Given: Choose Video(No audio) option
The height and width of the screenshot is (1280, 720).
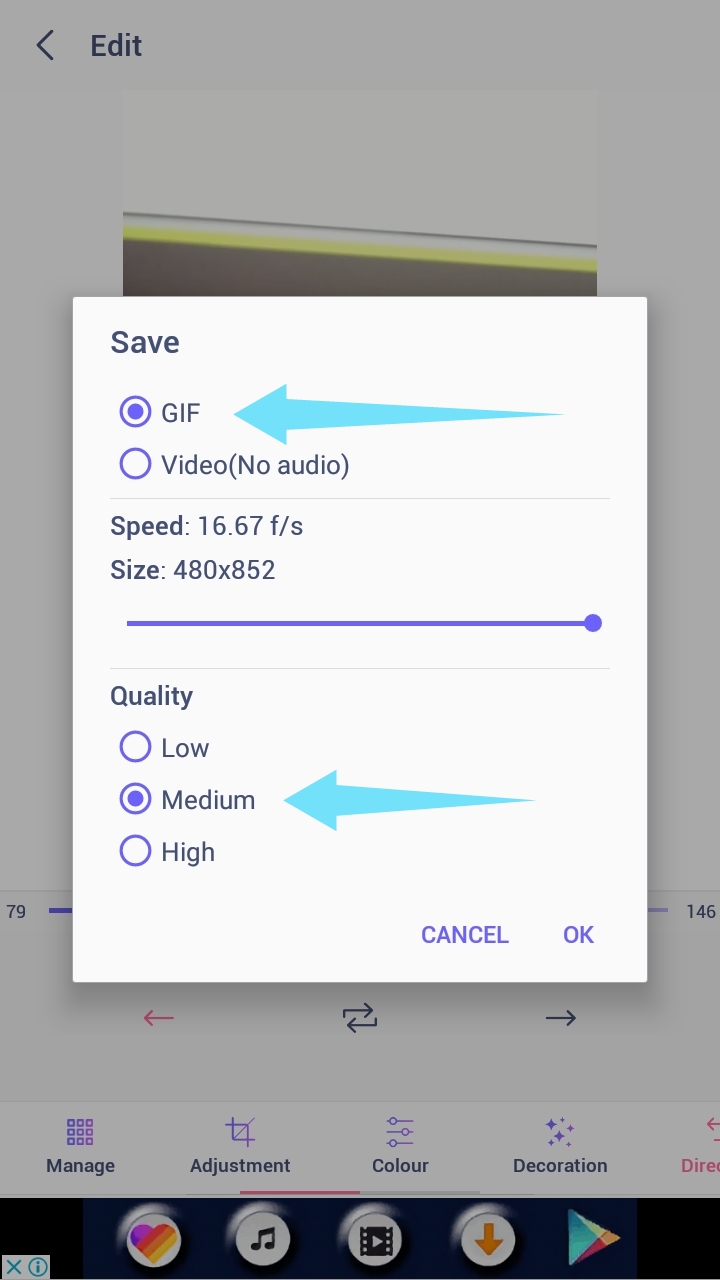Looking at the screenshot, I should pos(135,464).
